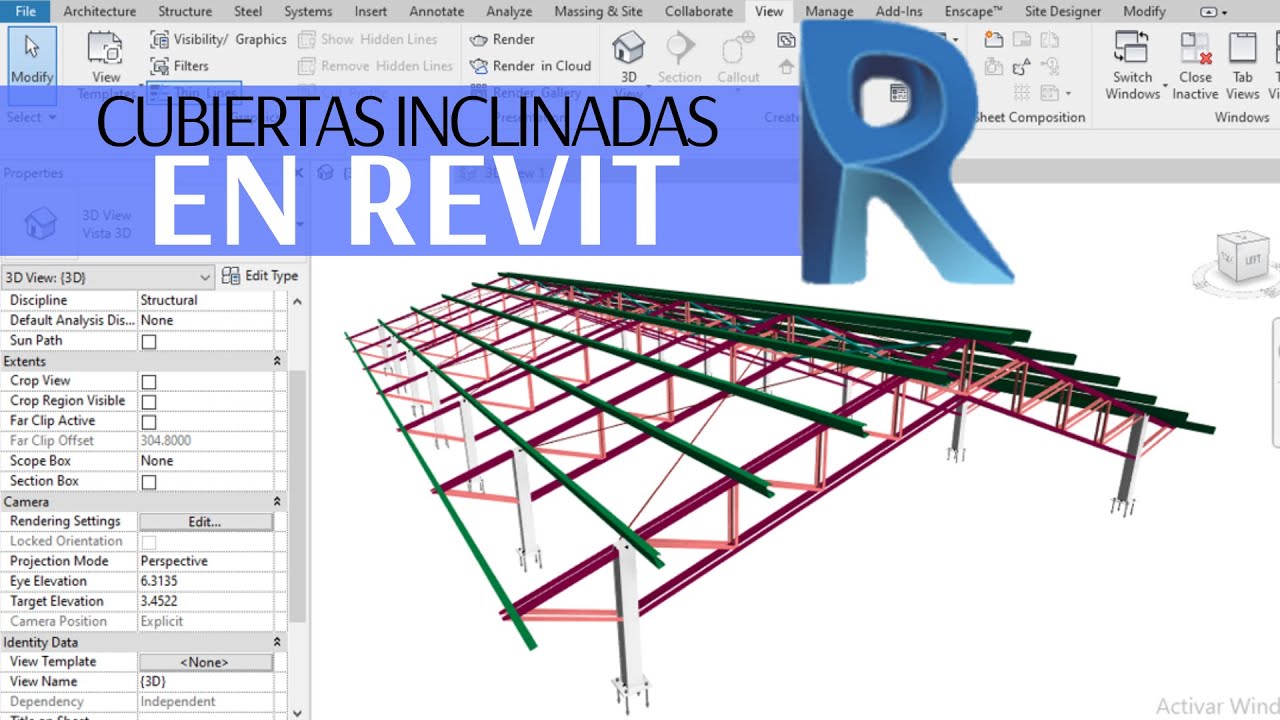The width and height of the screenshot is (1280, 720).
Task: Open the Enscape tab
Action: coord(973,12)
